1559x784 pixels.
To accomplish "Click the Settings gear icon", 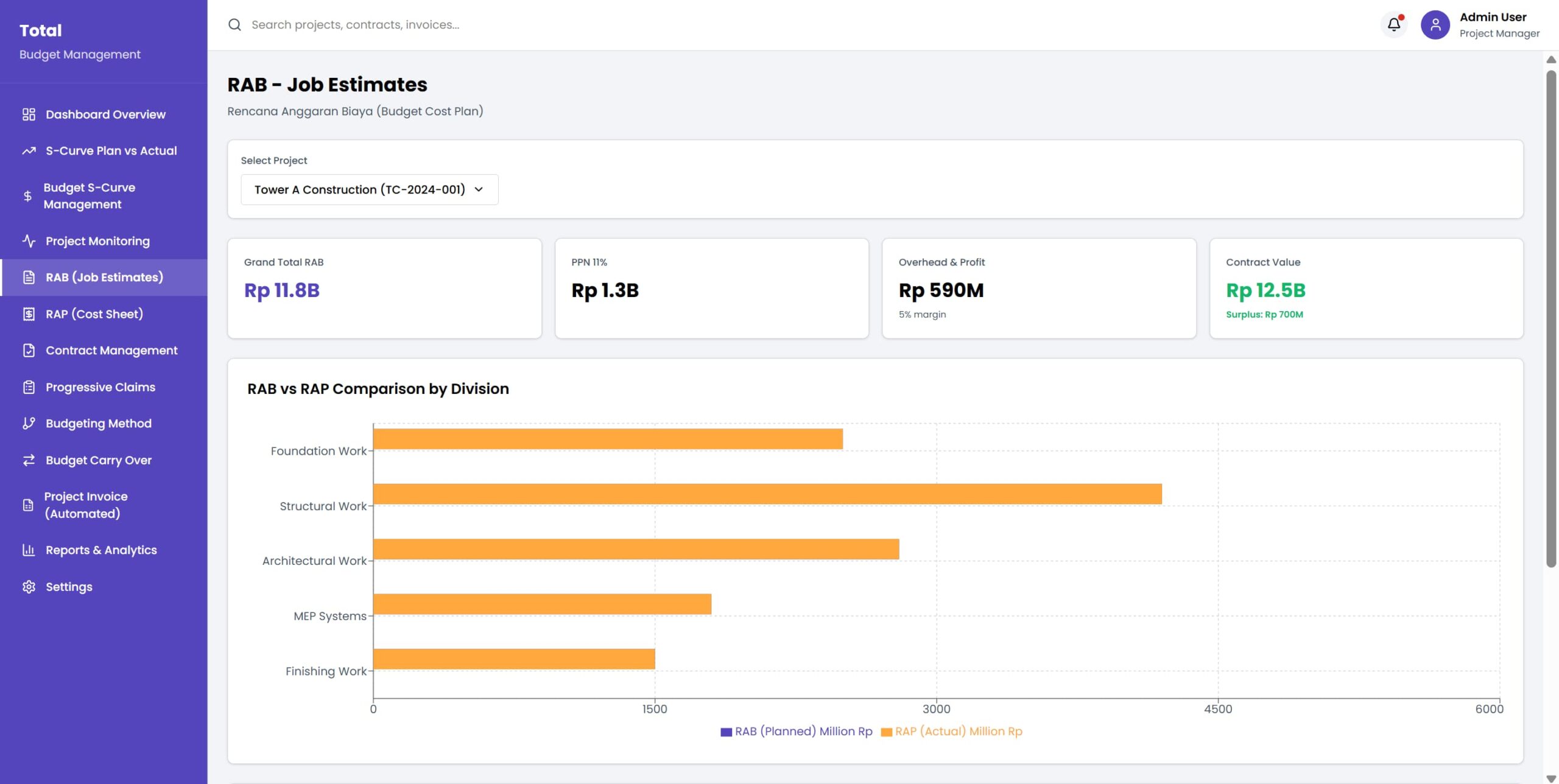I will 29,587.
